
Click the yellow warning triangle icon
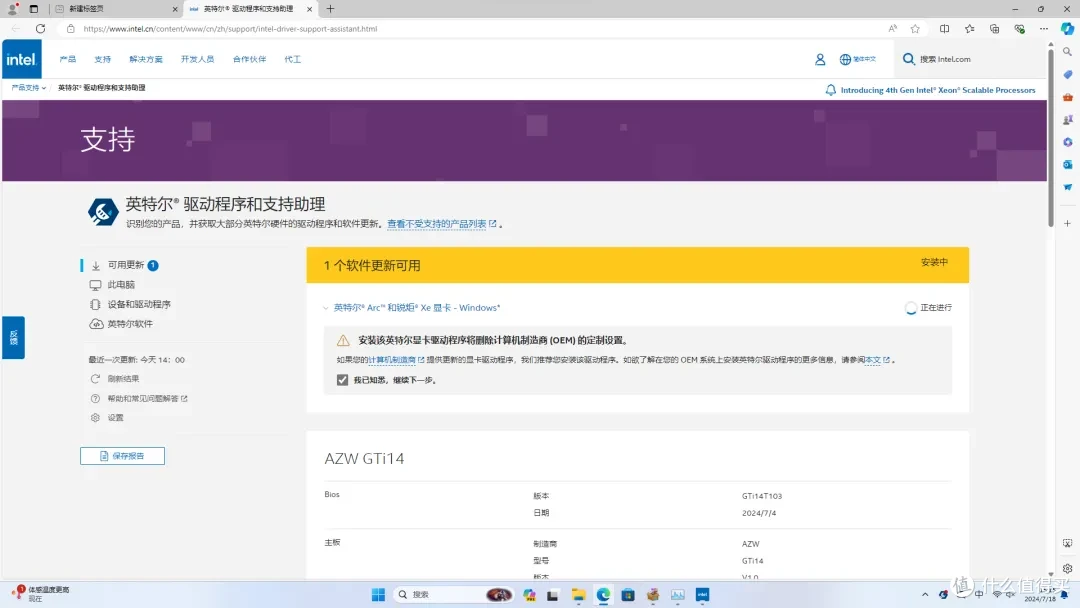[x=343, y=340]
